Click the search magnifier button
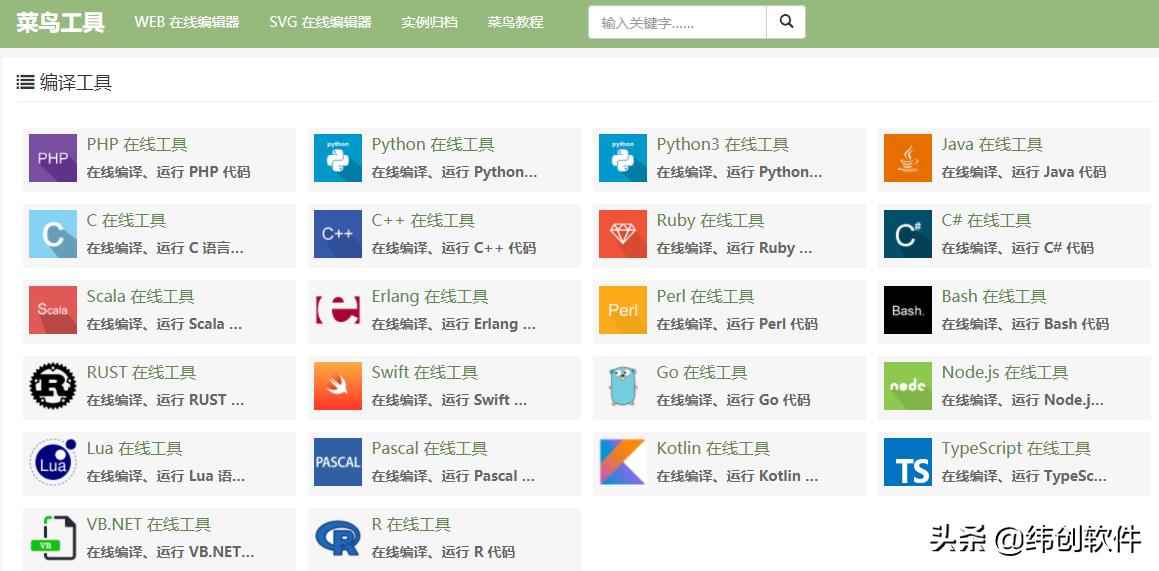Image resolution: width=1159 pixels, height=571 pixels. pyautogui.click(x=786, y=22)
